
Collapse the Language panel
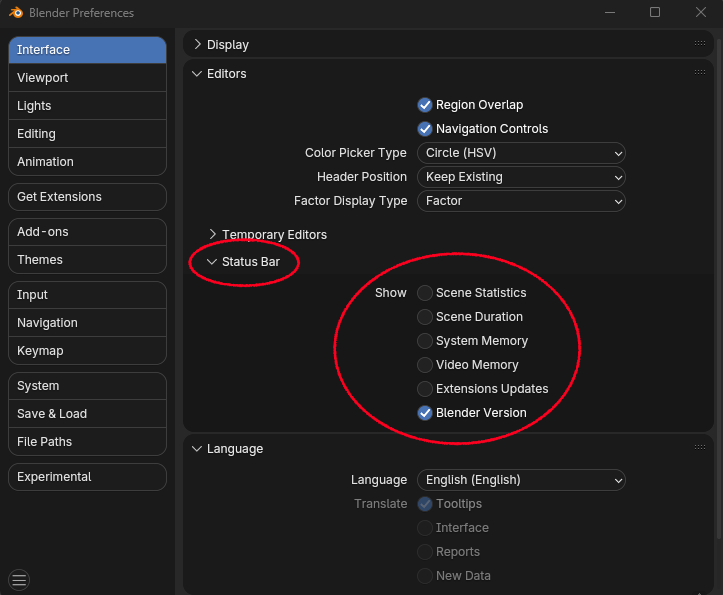pyautogui.click(x=197, y=449)
